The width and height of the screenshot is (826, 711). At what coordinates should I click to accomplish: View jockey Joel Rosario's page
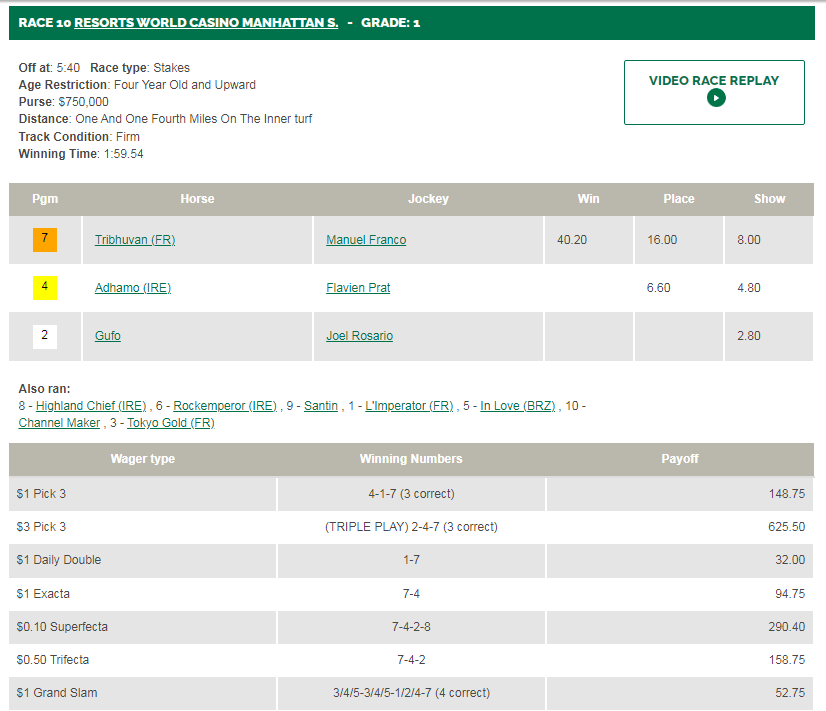[359, 336]
